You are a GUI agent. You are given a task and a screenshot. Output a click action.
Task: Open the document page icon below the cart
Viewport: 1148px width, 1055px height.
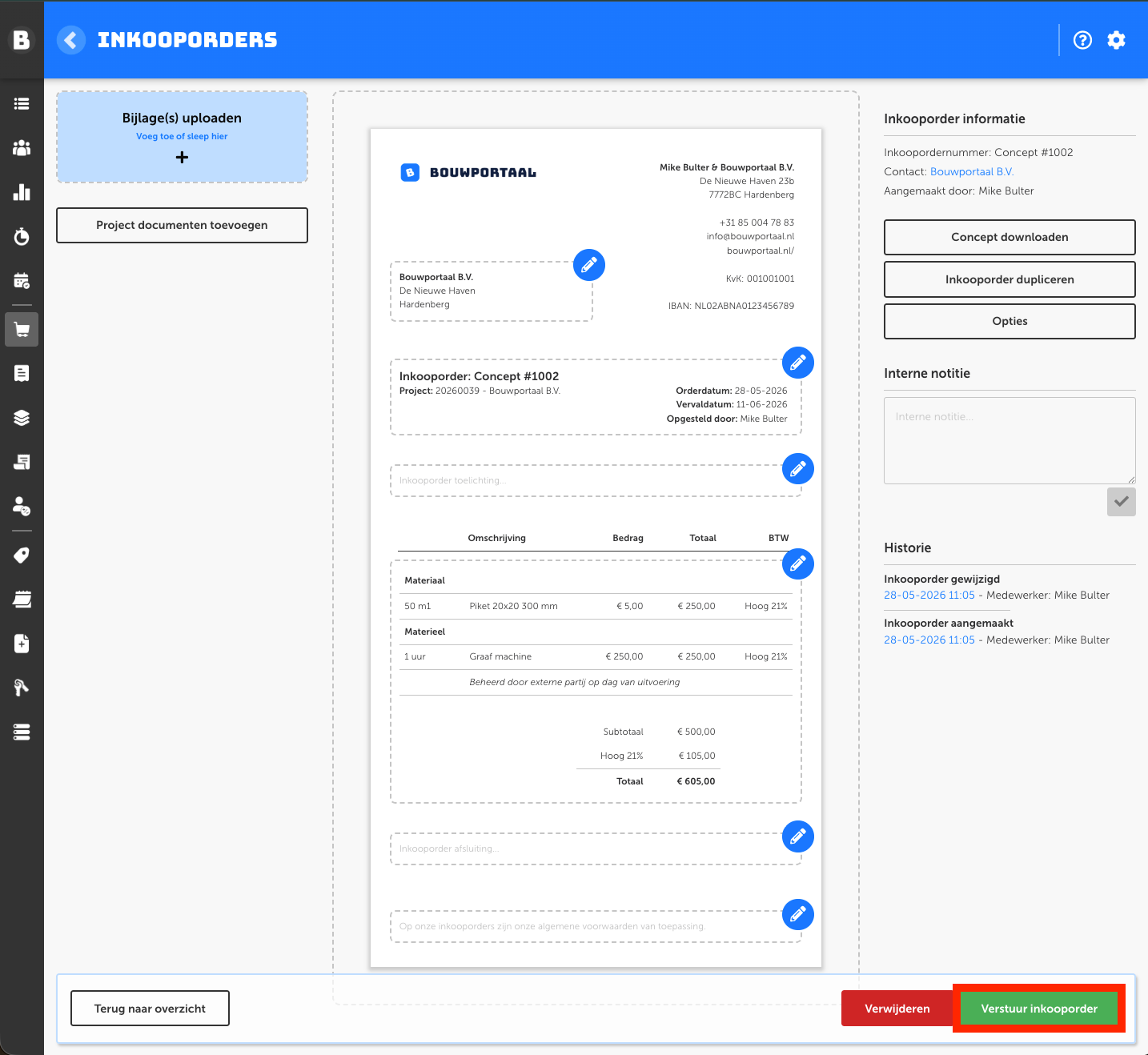(x=22, y=373)
